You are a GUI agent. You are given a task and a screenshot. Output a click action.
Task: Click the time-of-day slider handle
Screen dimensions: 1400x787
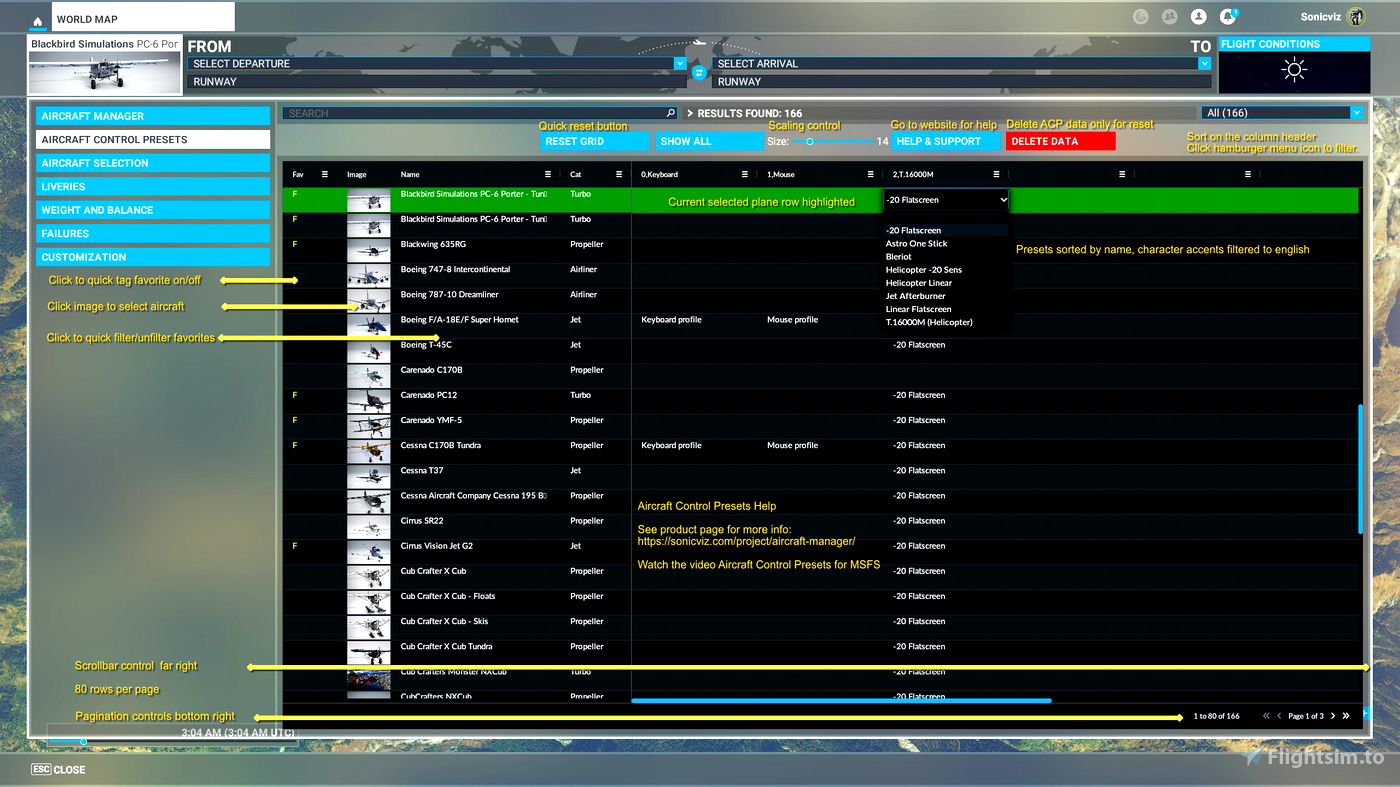(x=83, y=741)
